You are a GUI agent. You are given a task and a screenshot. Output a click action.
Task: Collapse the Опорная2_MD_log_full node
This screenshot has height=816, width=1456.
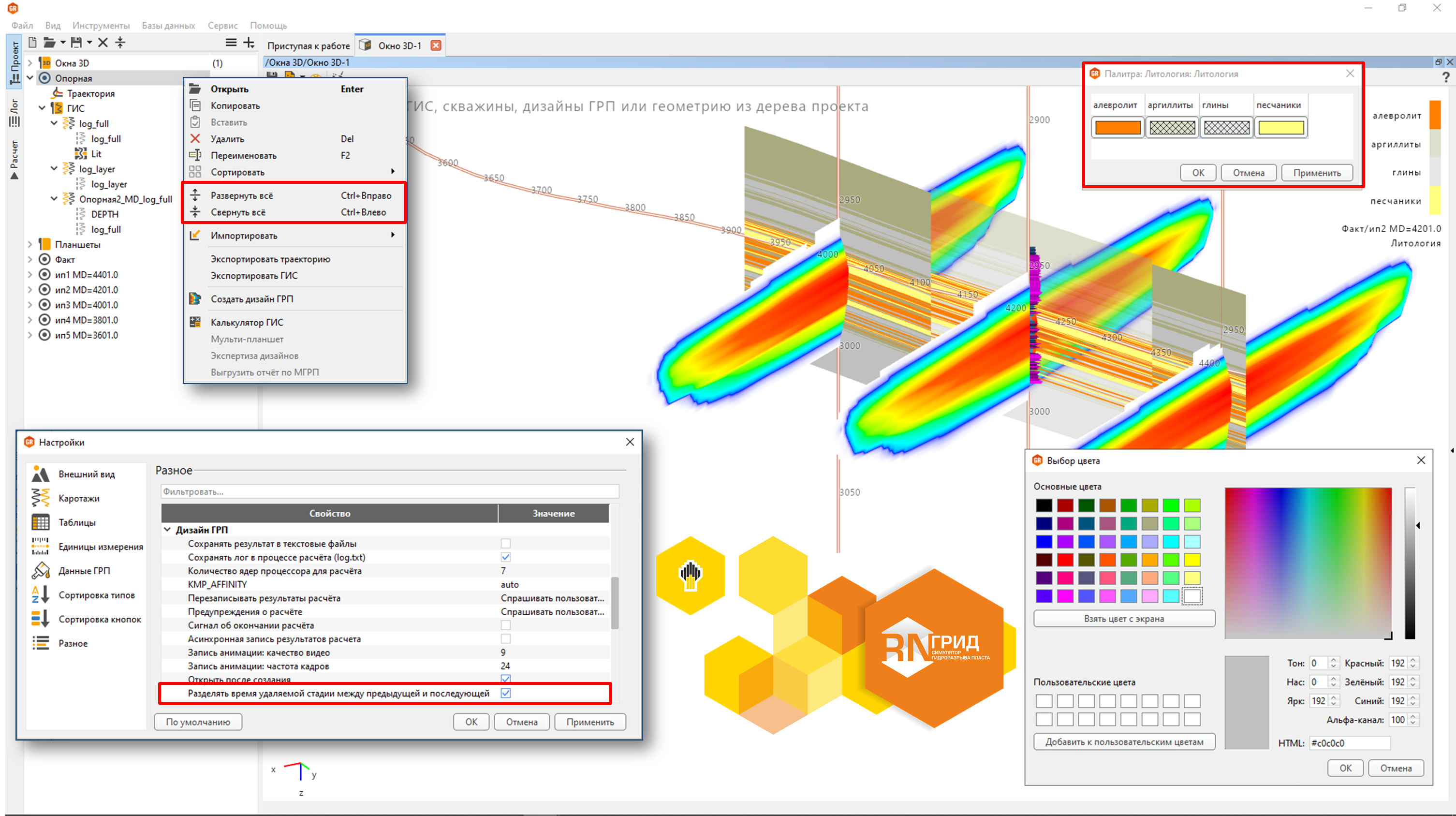54,198
